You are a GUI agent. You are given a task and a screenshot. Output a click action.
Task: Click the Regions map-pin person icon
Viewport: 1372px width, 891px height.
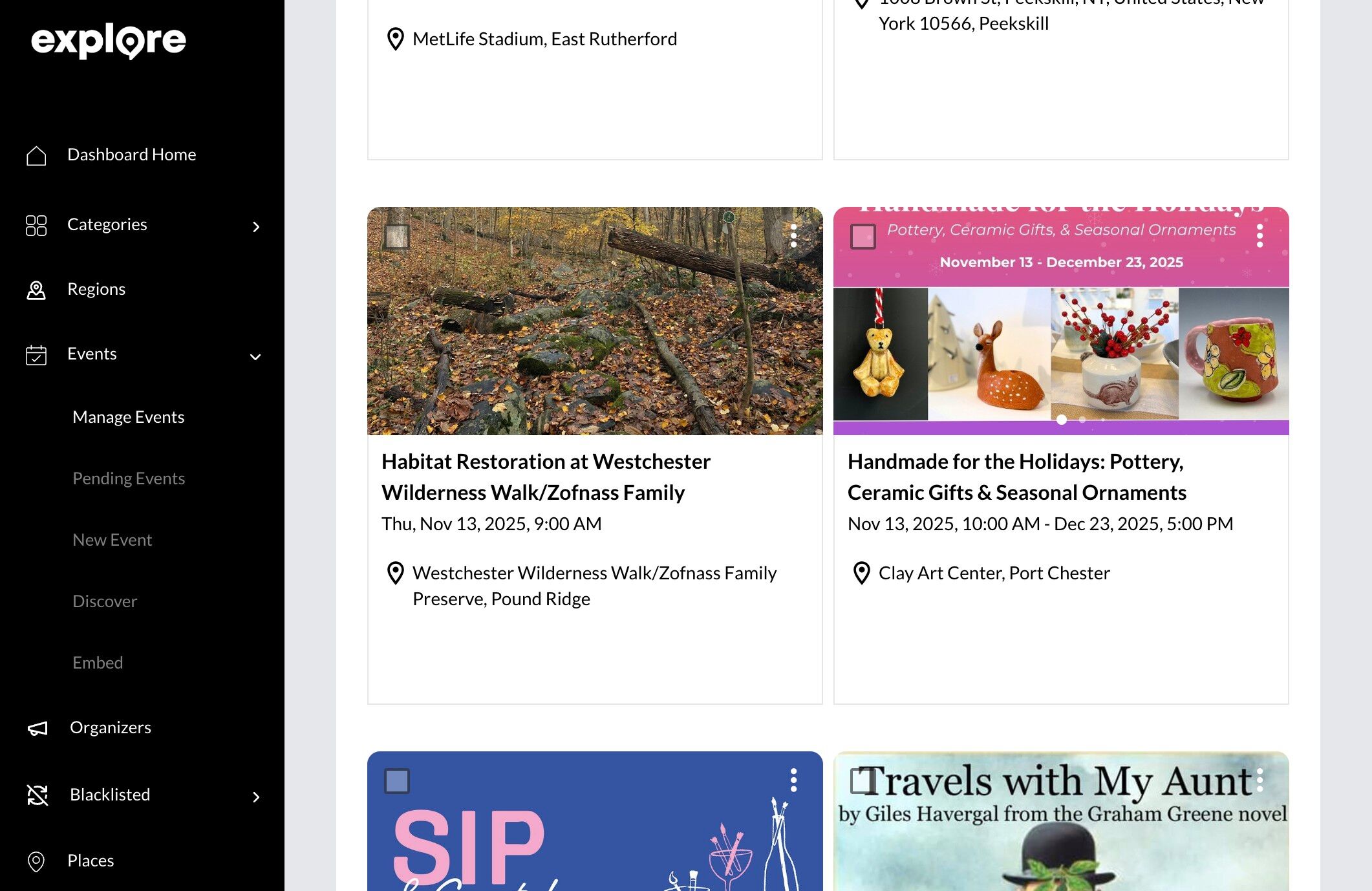tap(36, 290)
